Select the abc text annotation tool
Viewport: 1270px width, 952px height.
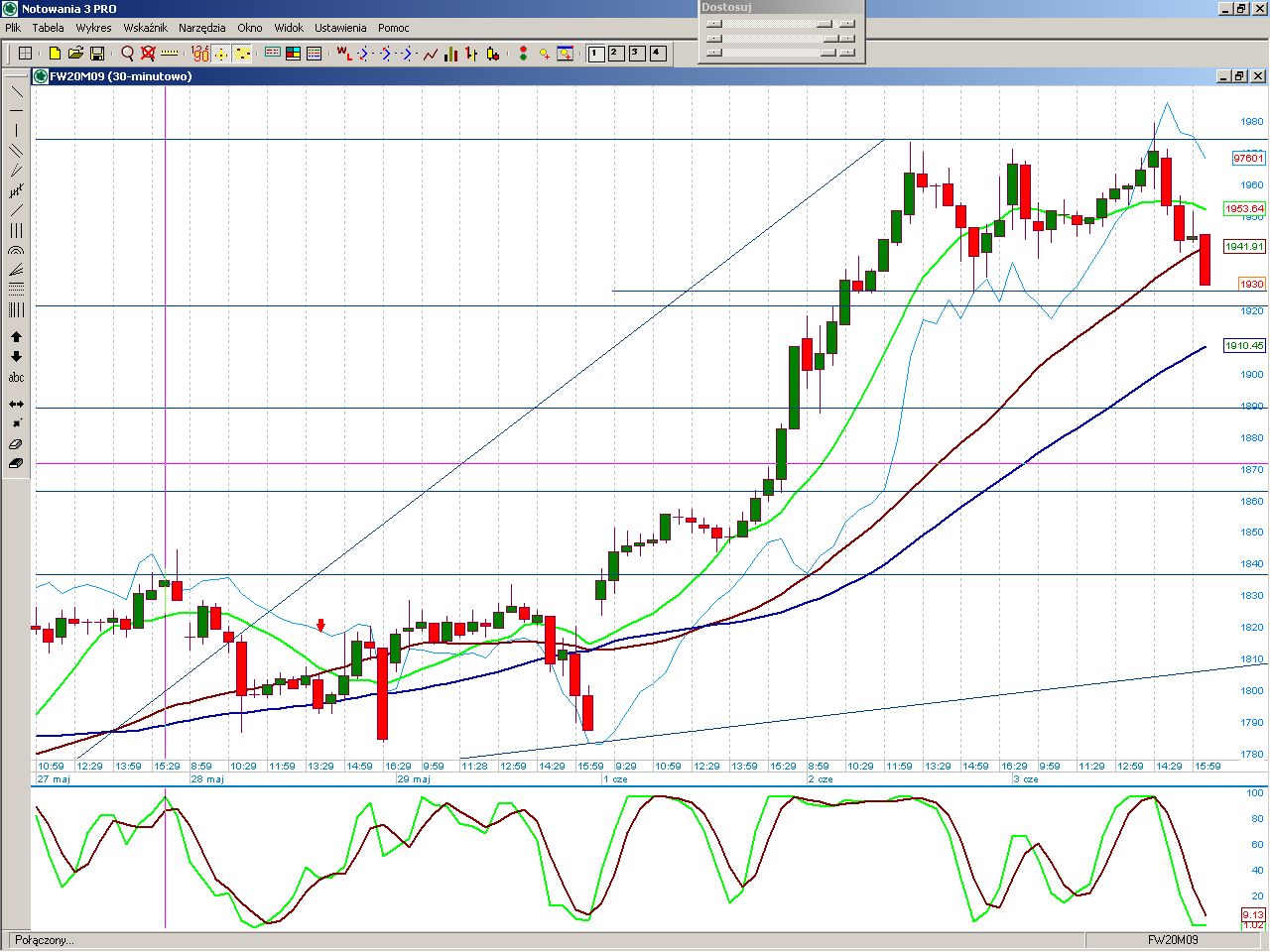(16, 378)
